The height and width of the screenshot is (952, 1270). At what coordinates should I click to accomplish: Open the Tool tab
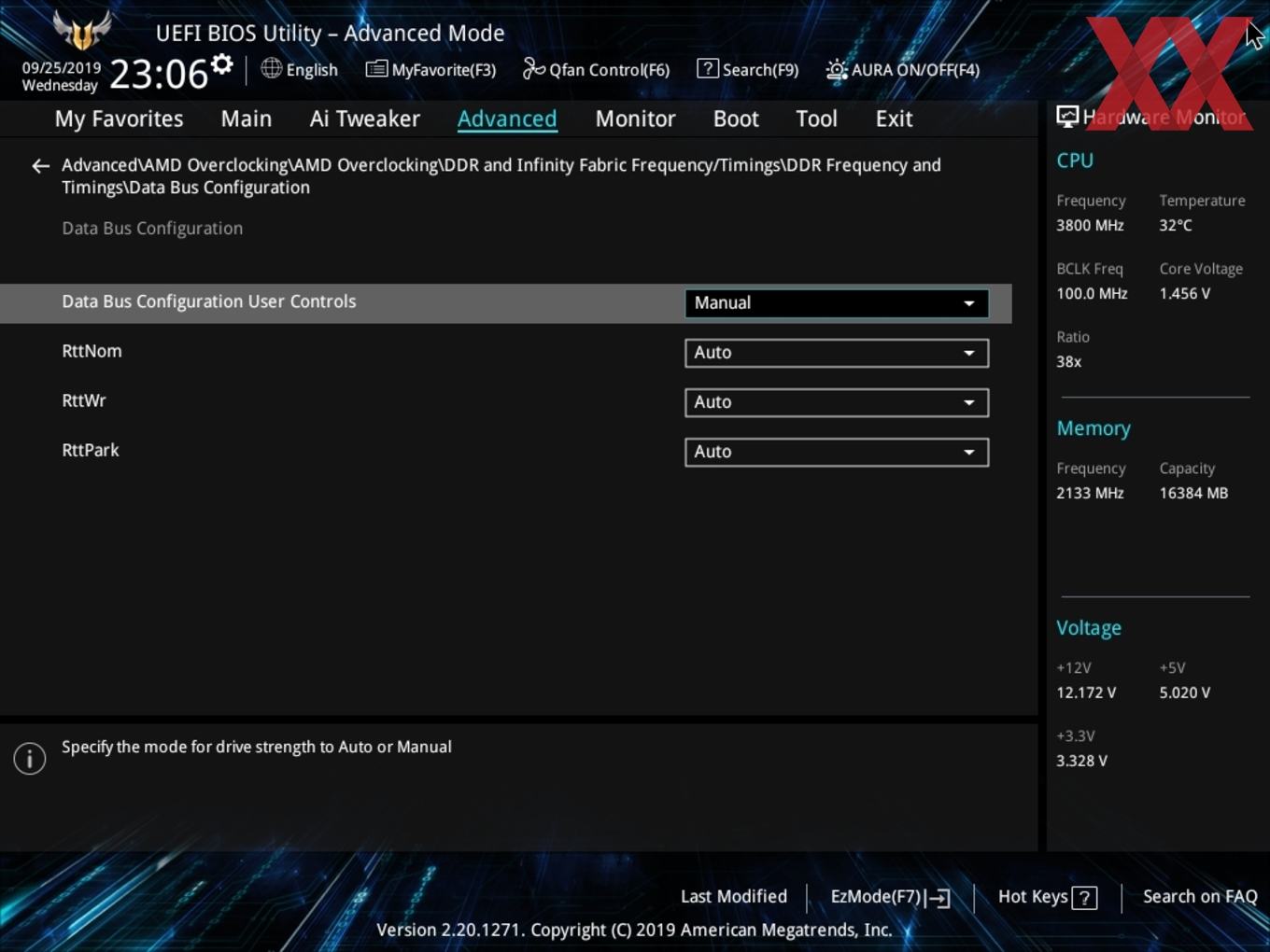coord(816,119)
